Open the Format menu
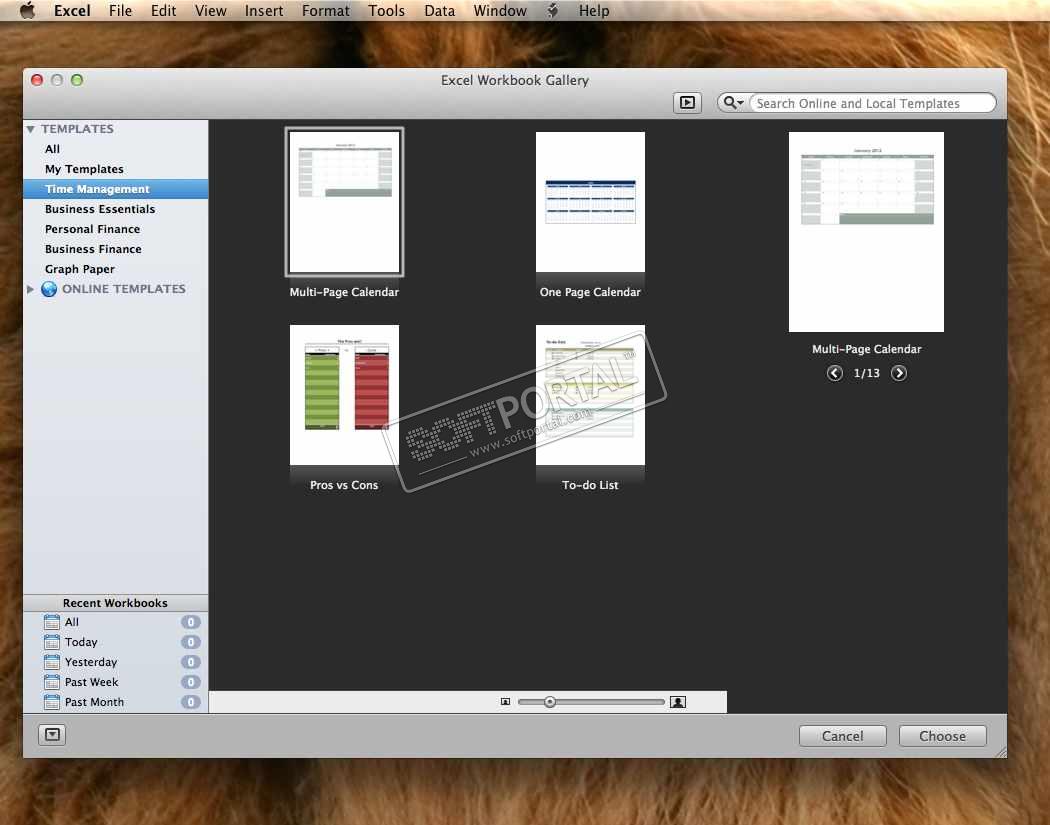Screen dimensions: 1050x825 325,11
